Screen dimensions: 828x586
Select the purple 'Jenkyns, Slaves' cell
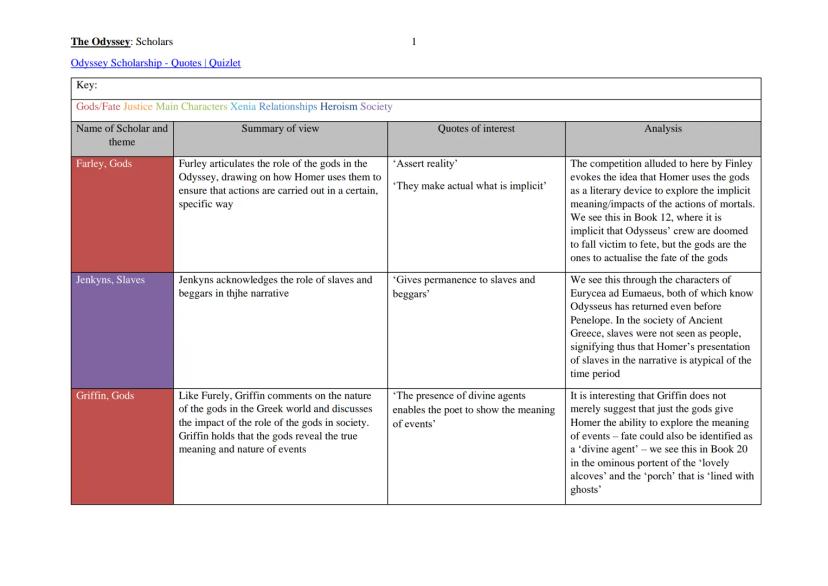(110, 280)
